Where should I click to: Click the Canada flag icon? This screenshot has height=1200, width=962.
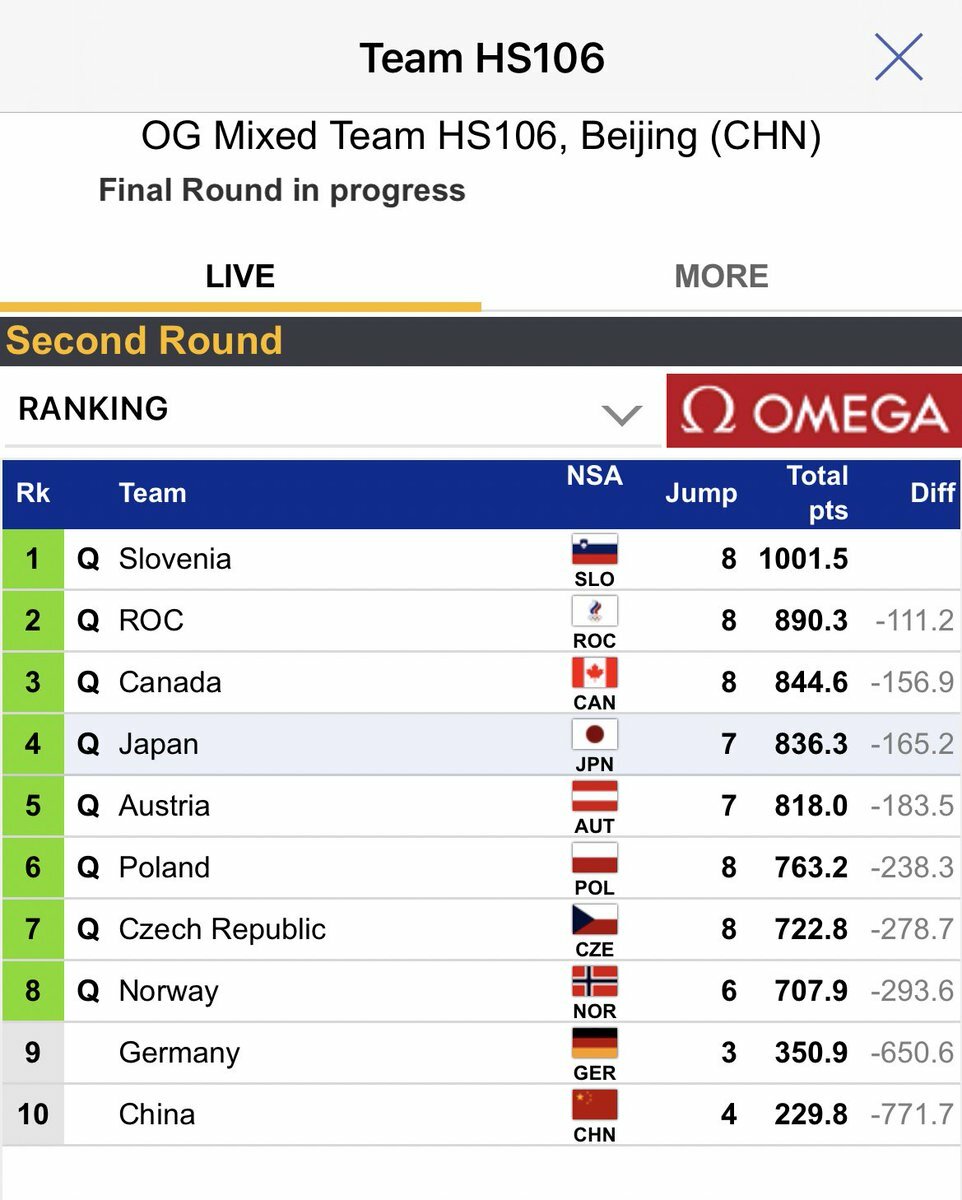[594, 674]
